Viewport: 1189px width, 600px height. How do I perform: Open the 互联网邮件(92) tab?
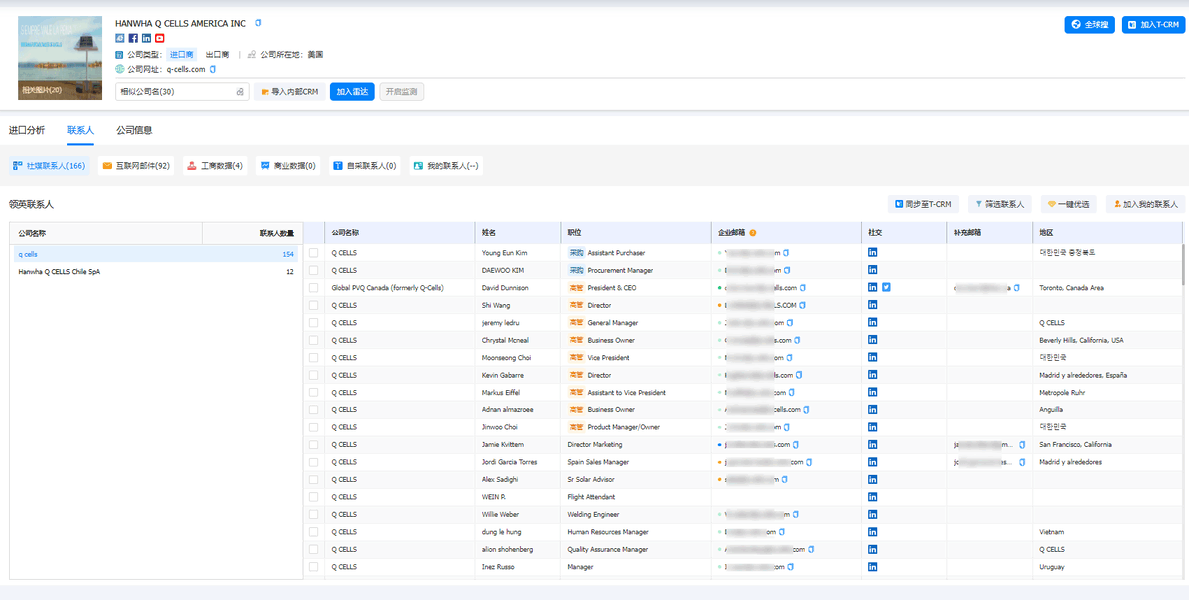pyautogui.click(x=136, y=166)
